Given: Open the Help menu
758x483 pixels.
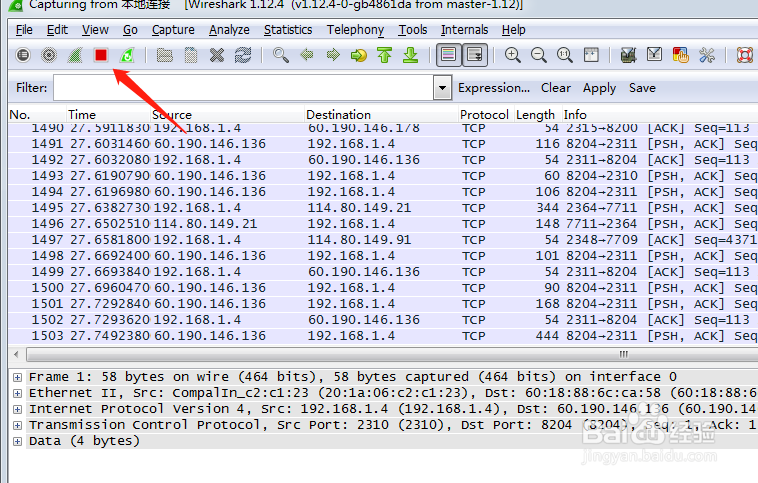Looking at the screenshot, I should coord(513,30).
